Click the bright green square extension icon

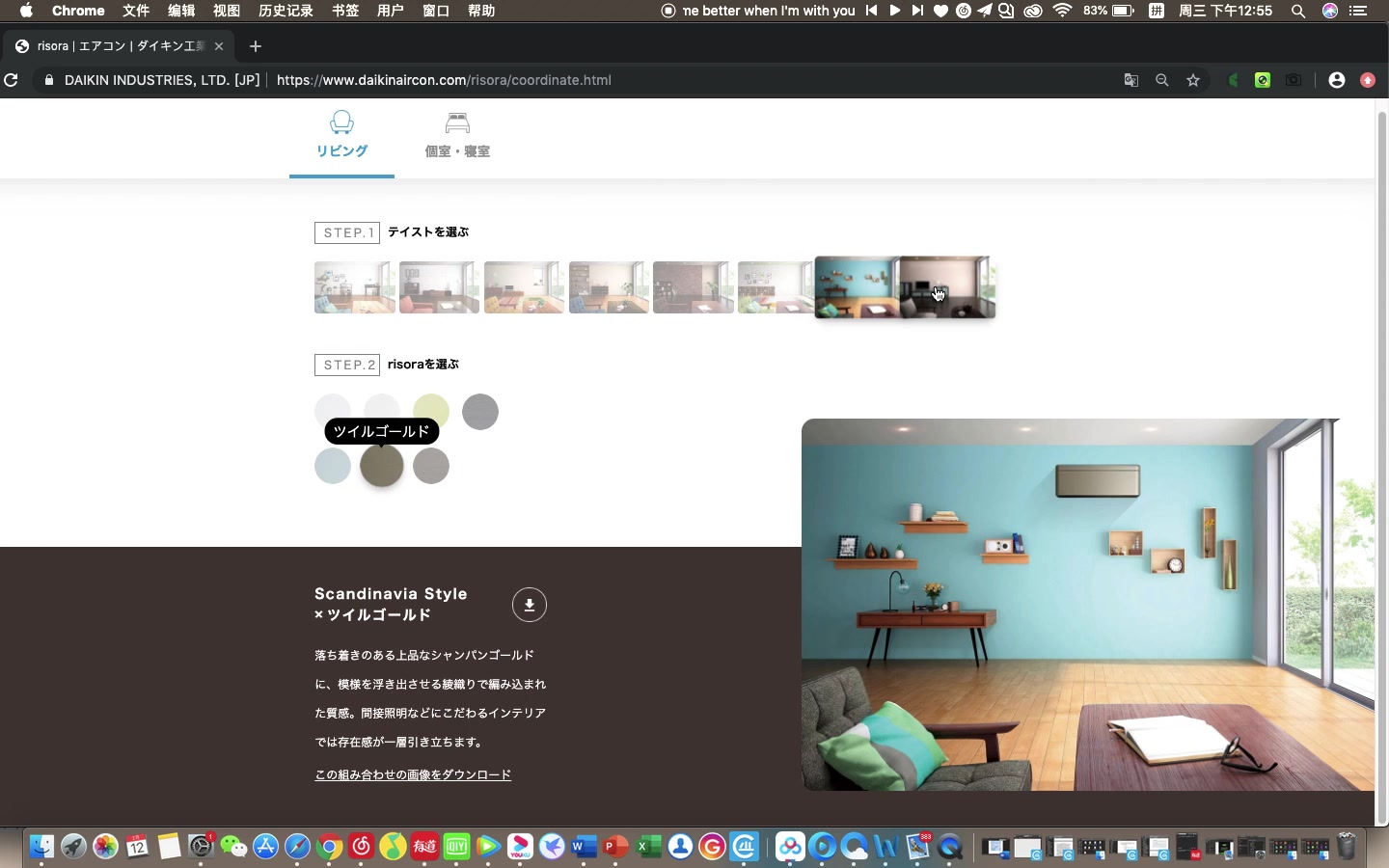tap(1263, 80)
